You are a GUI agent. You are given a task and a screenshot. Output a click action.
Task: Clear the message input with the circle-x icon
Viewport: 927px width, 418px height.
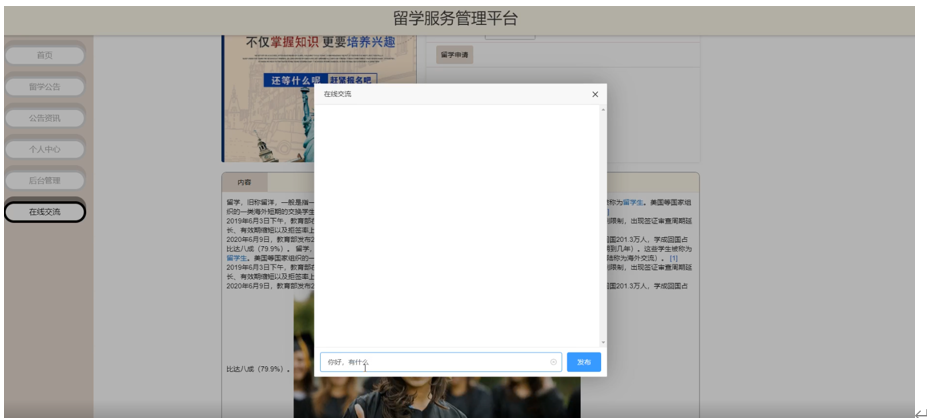pyautogui.click(x=553, y=362)
